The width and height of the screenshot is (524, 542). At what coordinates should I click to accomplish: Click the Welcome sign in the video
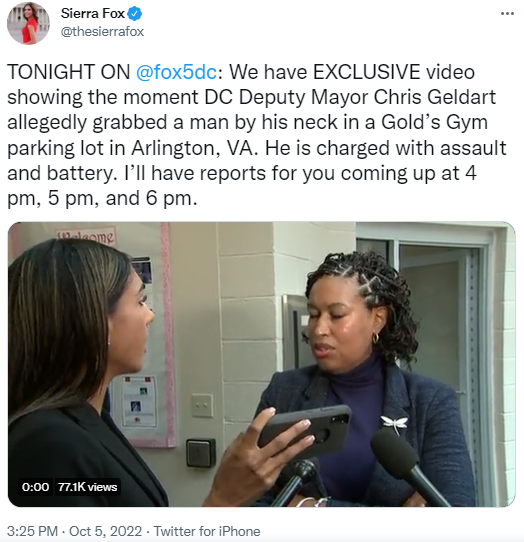(x=86, y=235)
